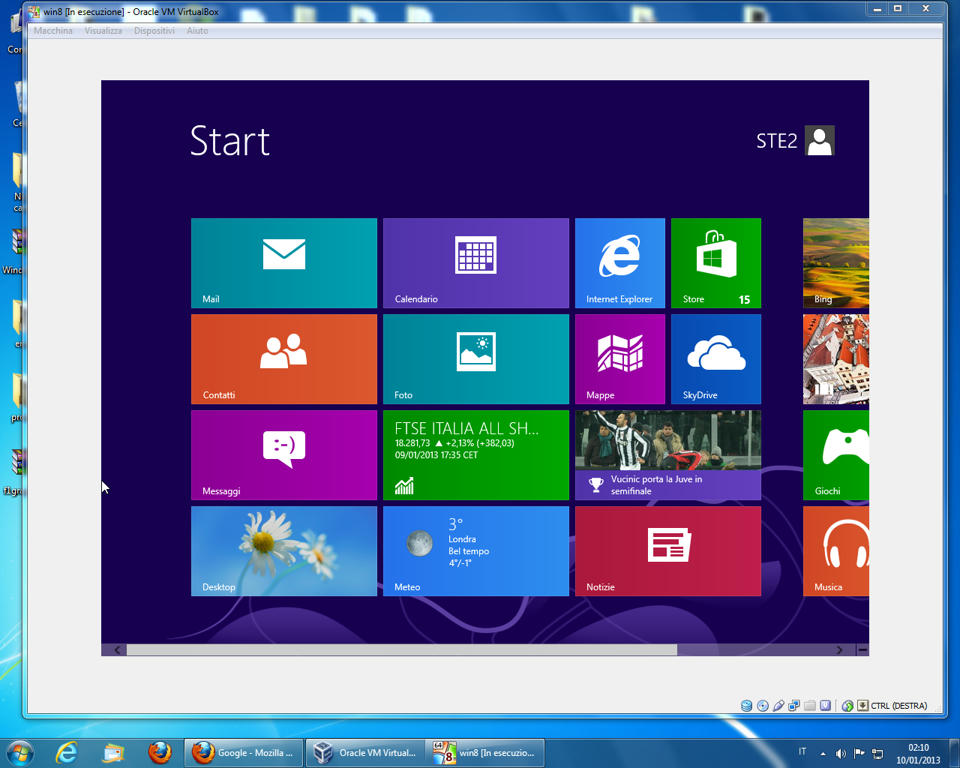This screenshot has width=960, height=768.
Task: Open the Bing landscape tile
Action: coord(836,263)
